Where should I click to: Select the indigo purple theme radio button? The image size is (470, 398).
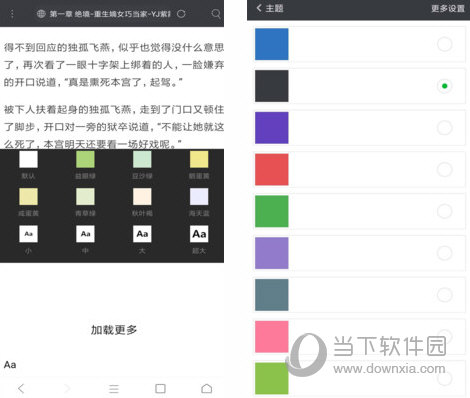[x=444, y=128]
